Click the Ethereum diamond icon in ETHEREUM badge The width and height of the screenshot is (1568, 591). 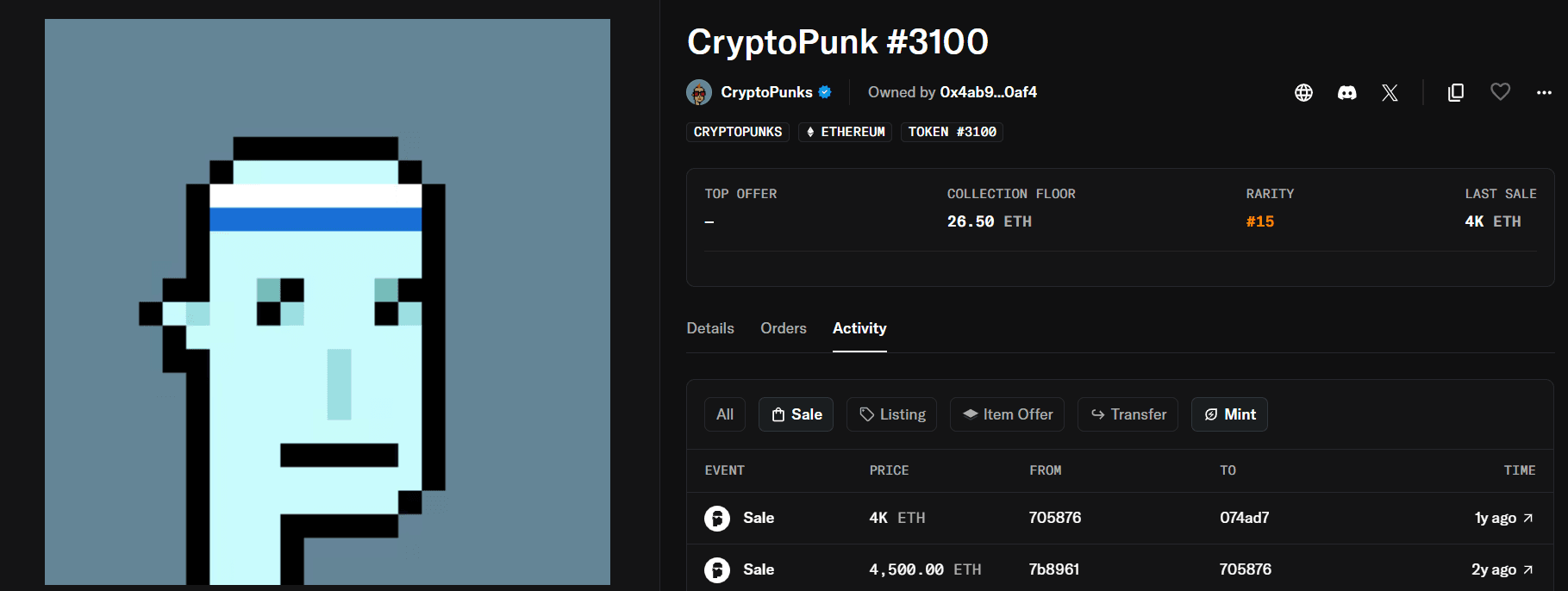click(x=811, y=132)
